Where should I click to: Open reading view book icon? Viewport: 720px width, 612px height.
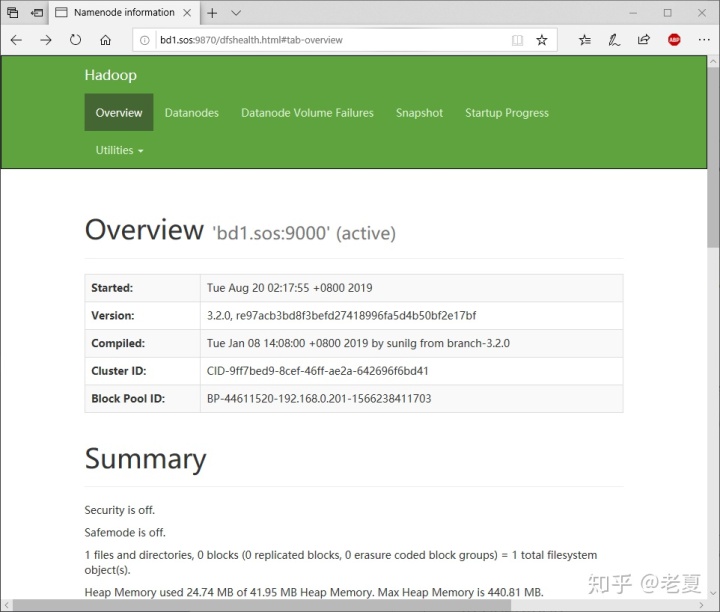(x=517, y=40)
